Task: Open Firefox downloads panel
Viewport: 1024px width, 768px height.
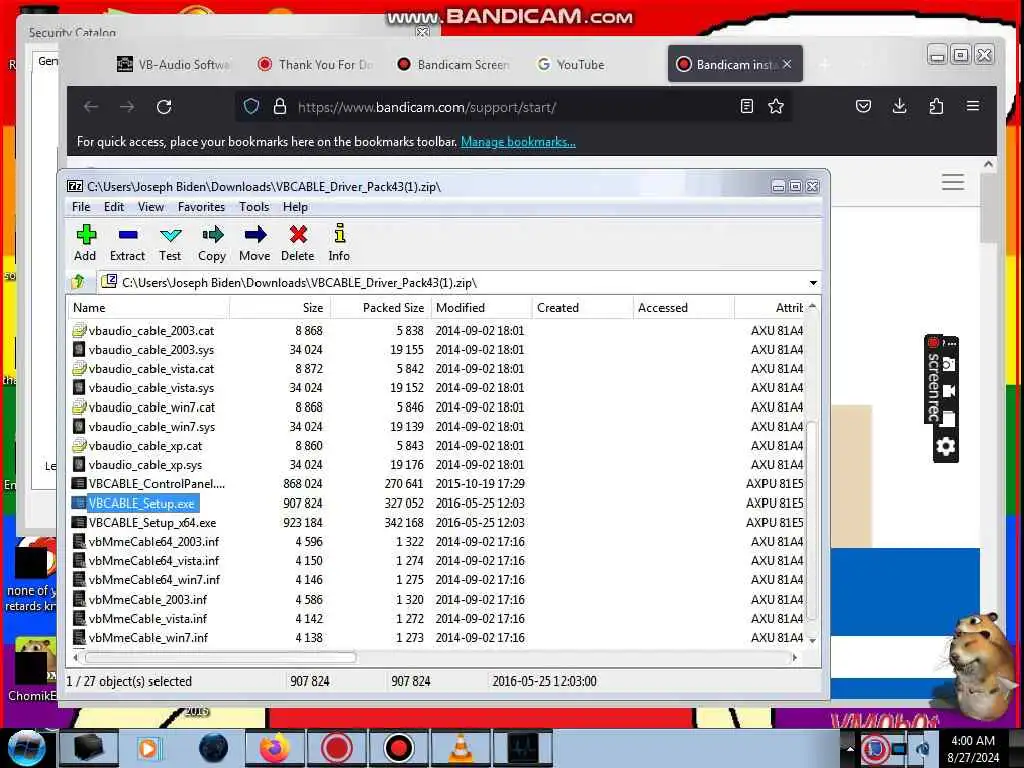Action: [900, 106]
